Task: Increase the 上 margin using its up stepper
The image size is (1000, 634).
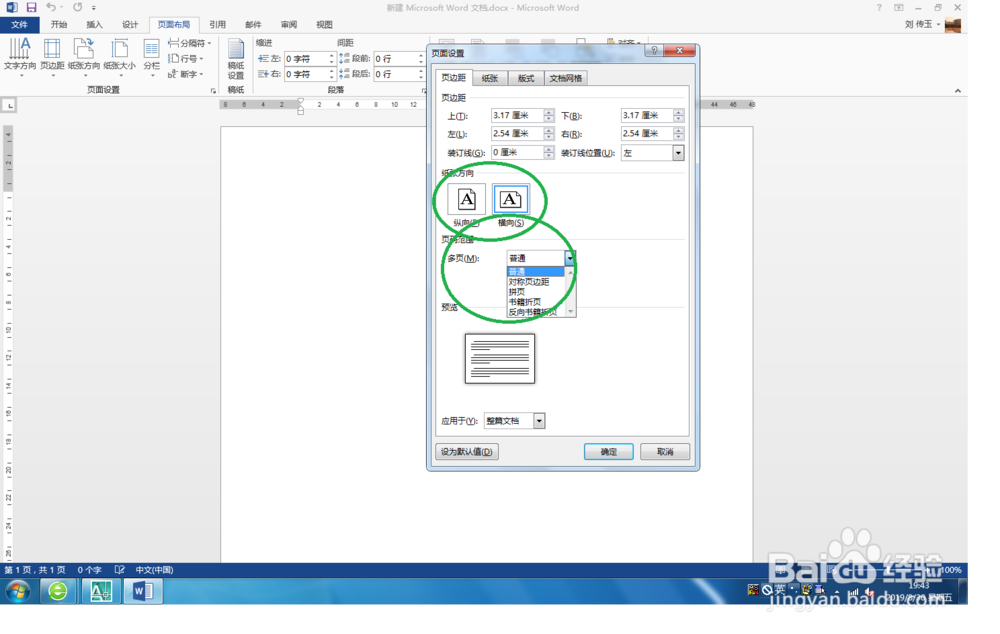Action: point(550,111)
